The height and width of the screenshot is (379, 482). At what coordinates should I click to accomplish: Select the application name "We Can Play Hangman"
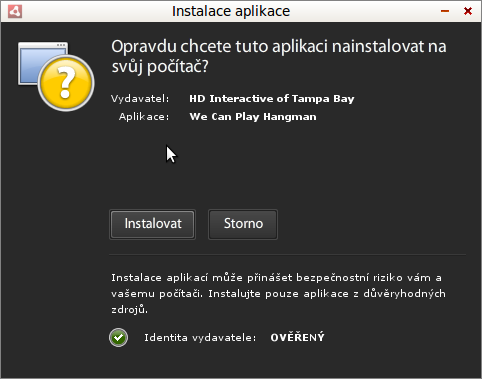click(253, 117)
